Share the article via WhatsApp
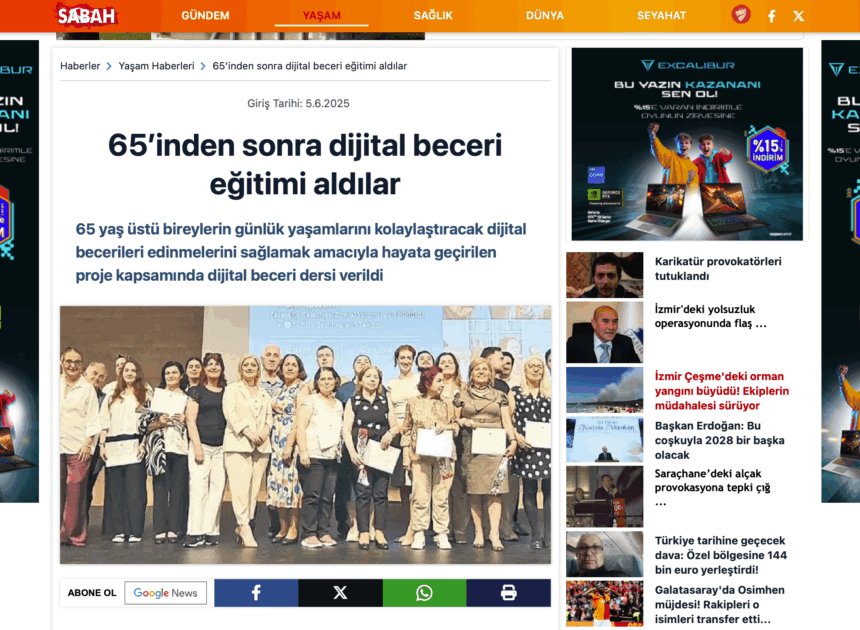 tap(424, 593)
